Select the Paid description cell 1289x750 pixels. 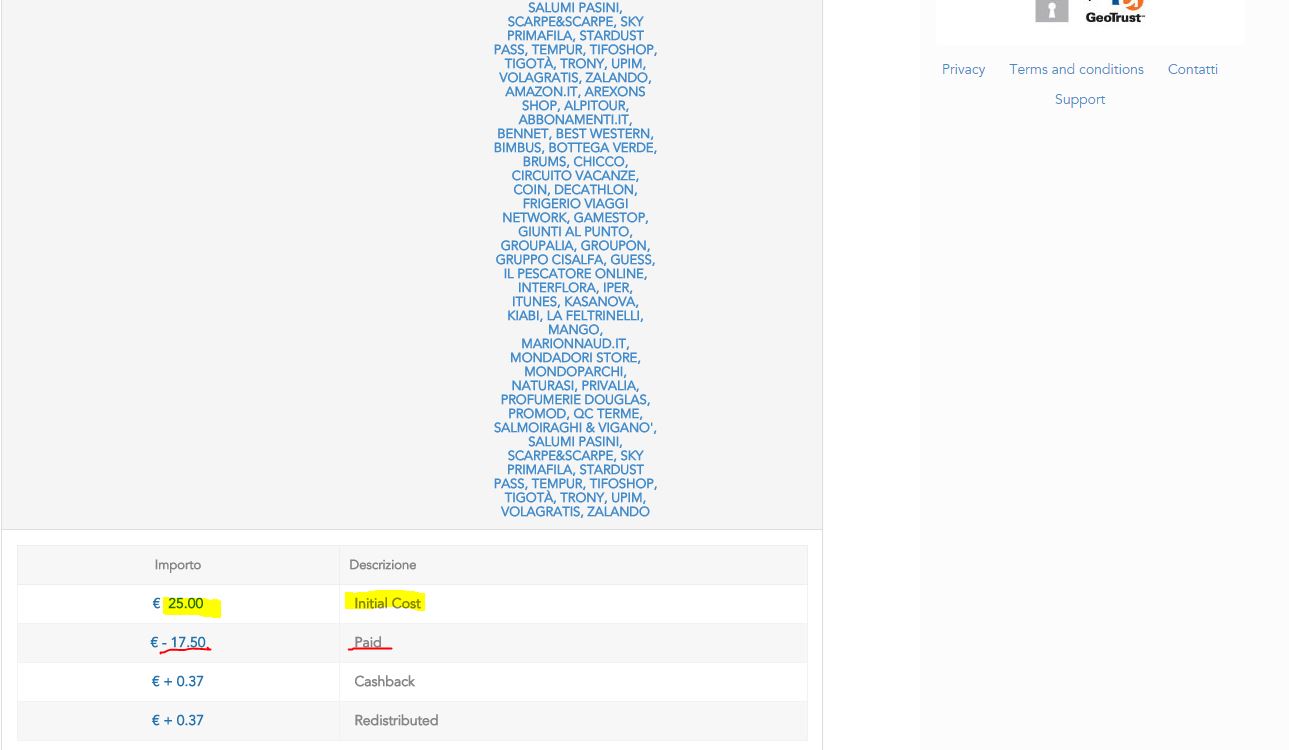click(573, 643)
